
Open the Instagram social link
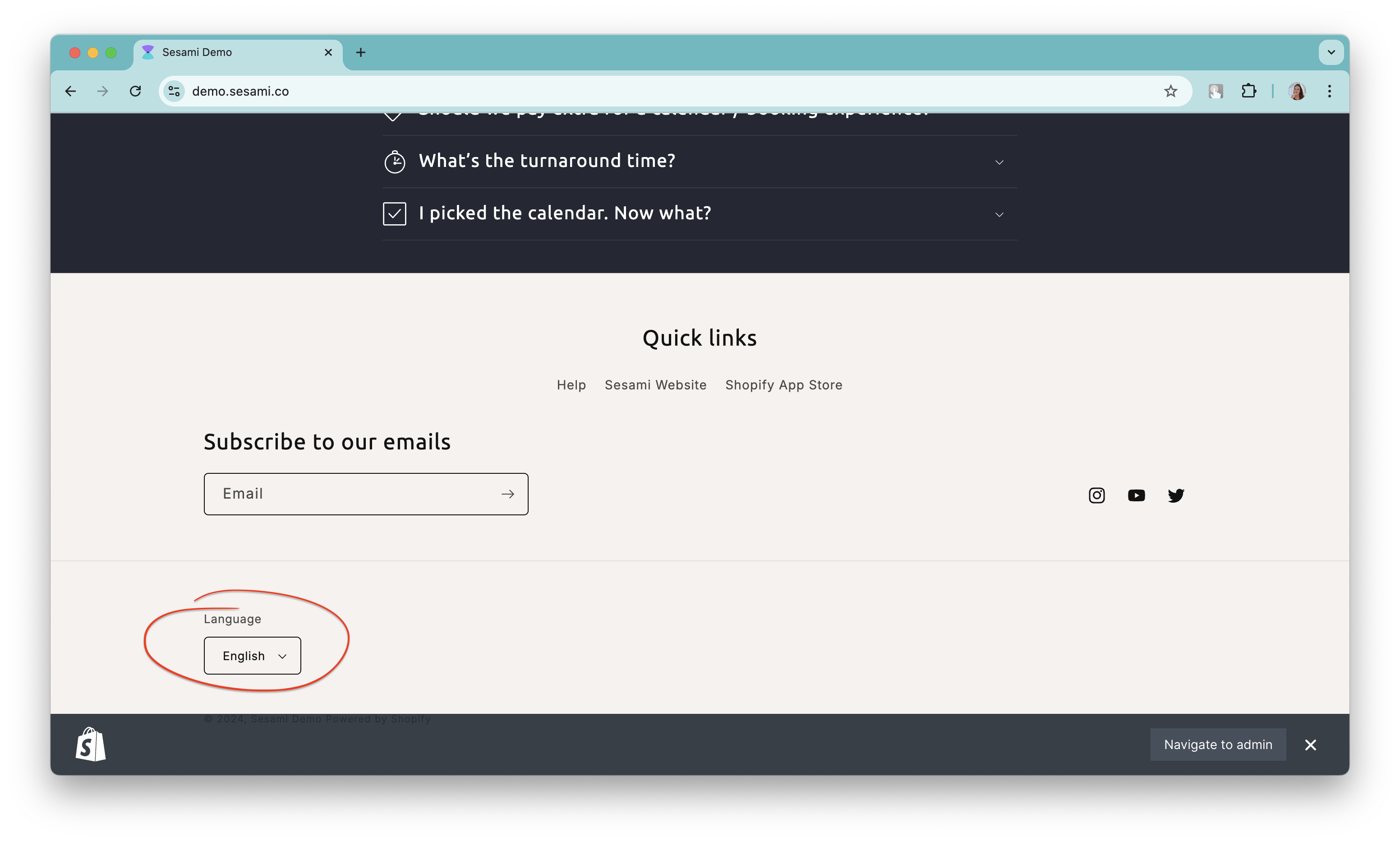tap(1096, 495)
